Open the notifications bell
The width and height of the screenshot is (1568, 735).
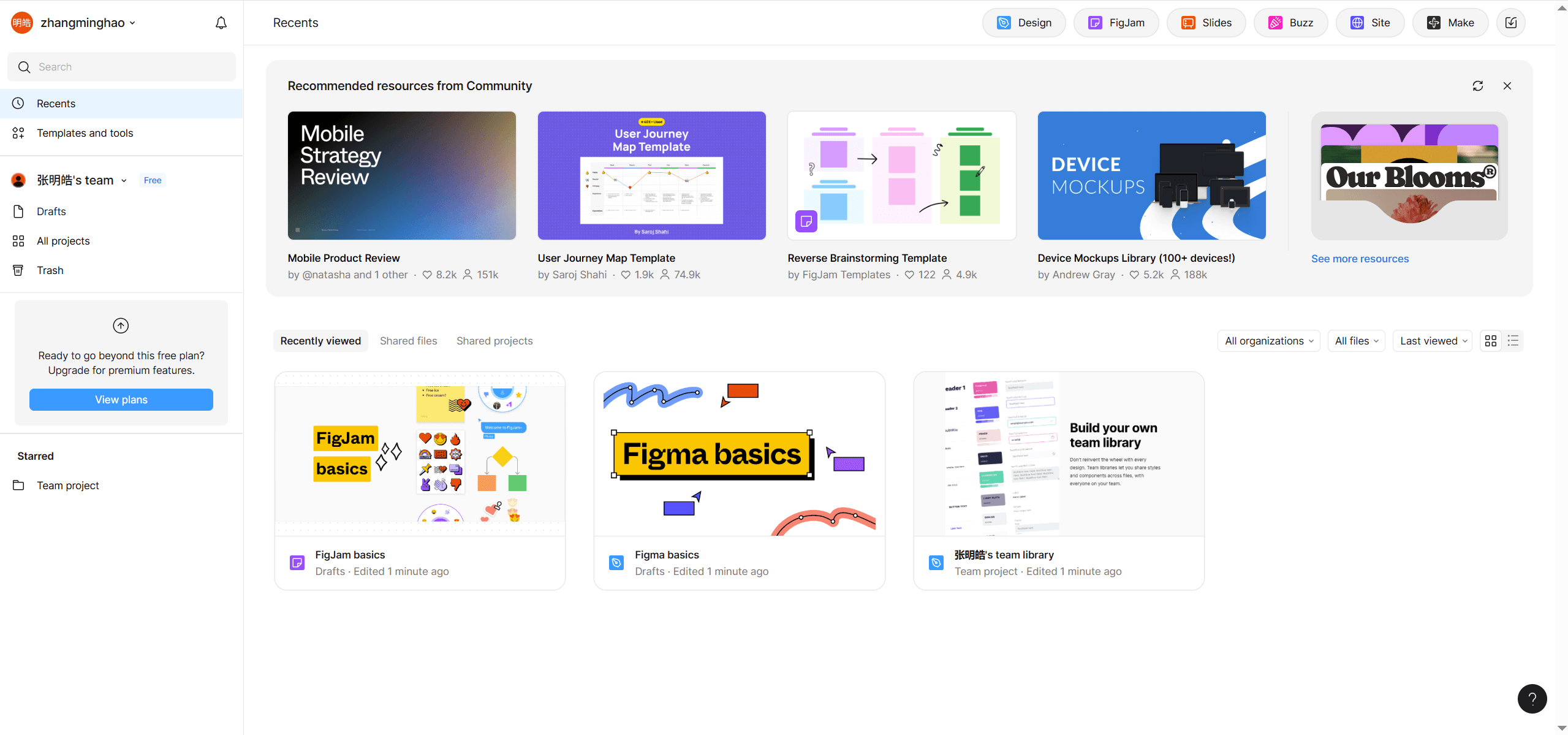pos(221,23)
